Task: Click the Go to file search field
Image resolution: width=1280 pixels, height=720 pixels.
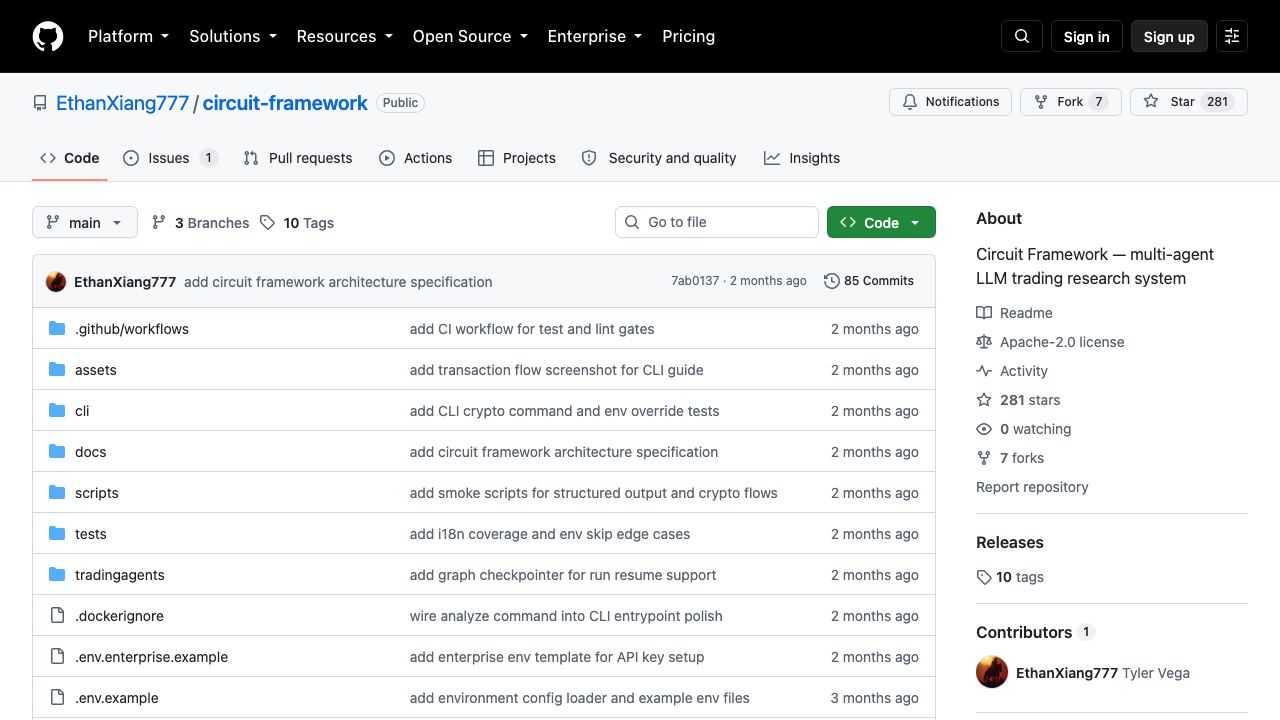Action: click(x=717, y=222)
